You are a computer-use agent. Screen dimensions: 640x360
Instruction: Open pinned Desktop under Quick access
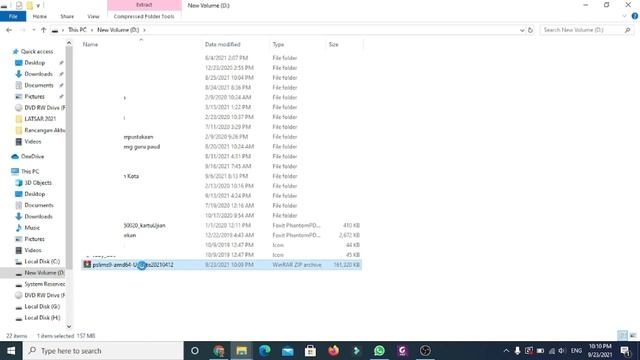click(35, 62)
